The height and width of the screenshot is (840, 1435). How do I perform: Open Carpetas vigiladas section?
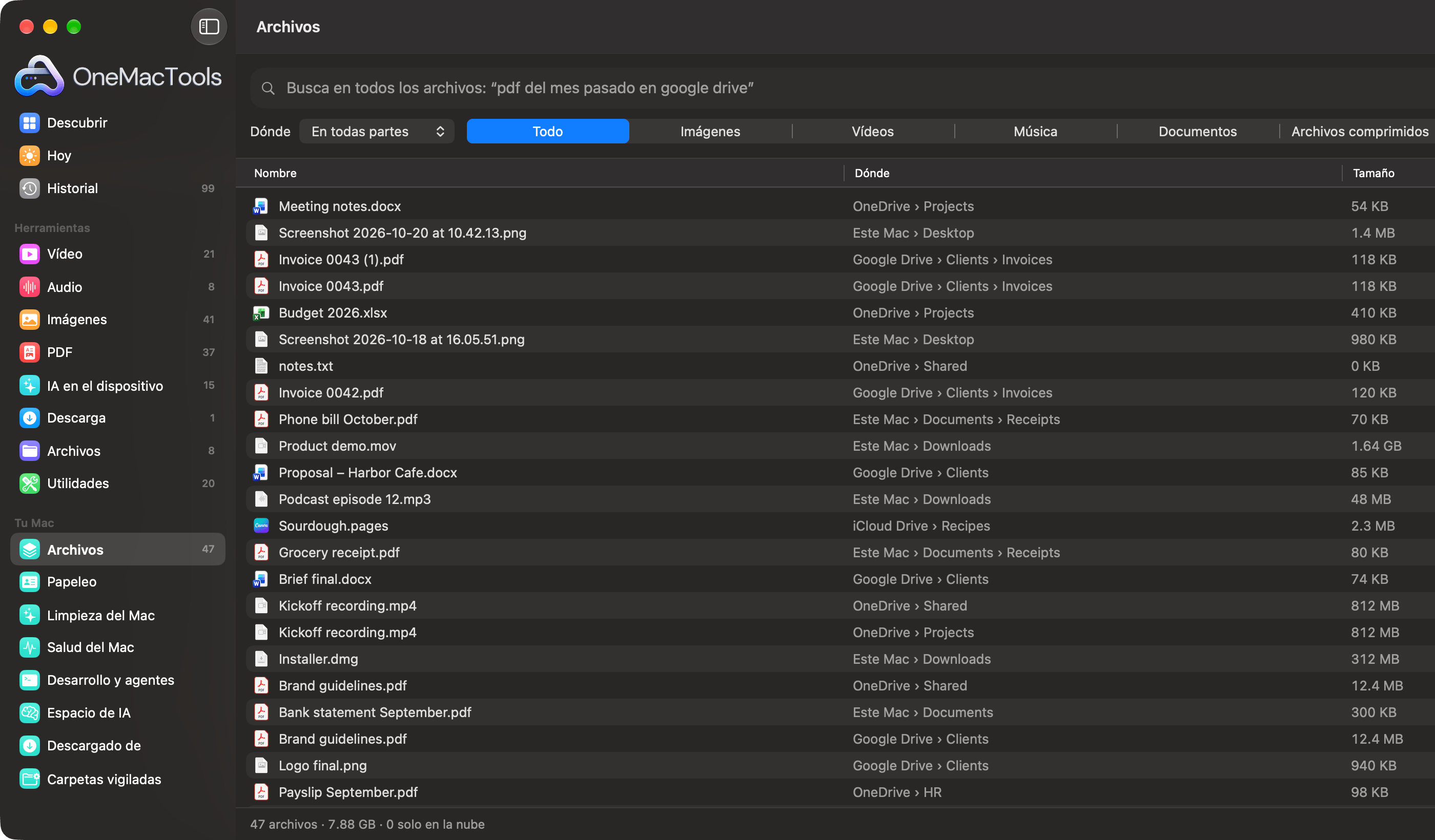tap(117, 779)
